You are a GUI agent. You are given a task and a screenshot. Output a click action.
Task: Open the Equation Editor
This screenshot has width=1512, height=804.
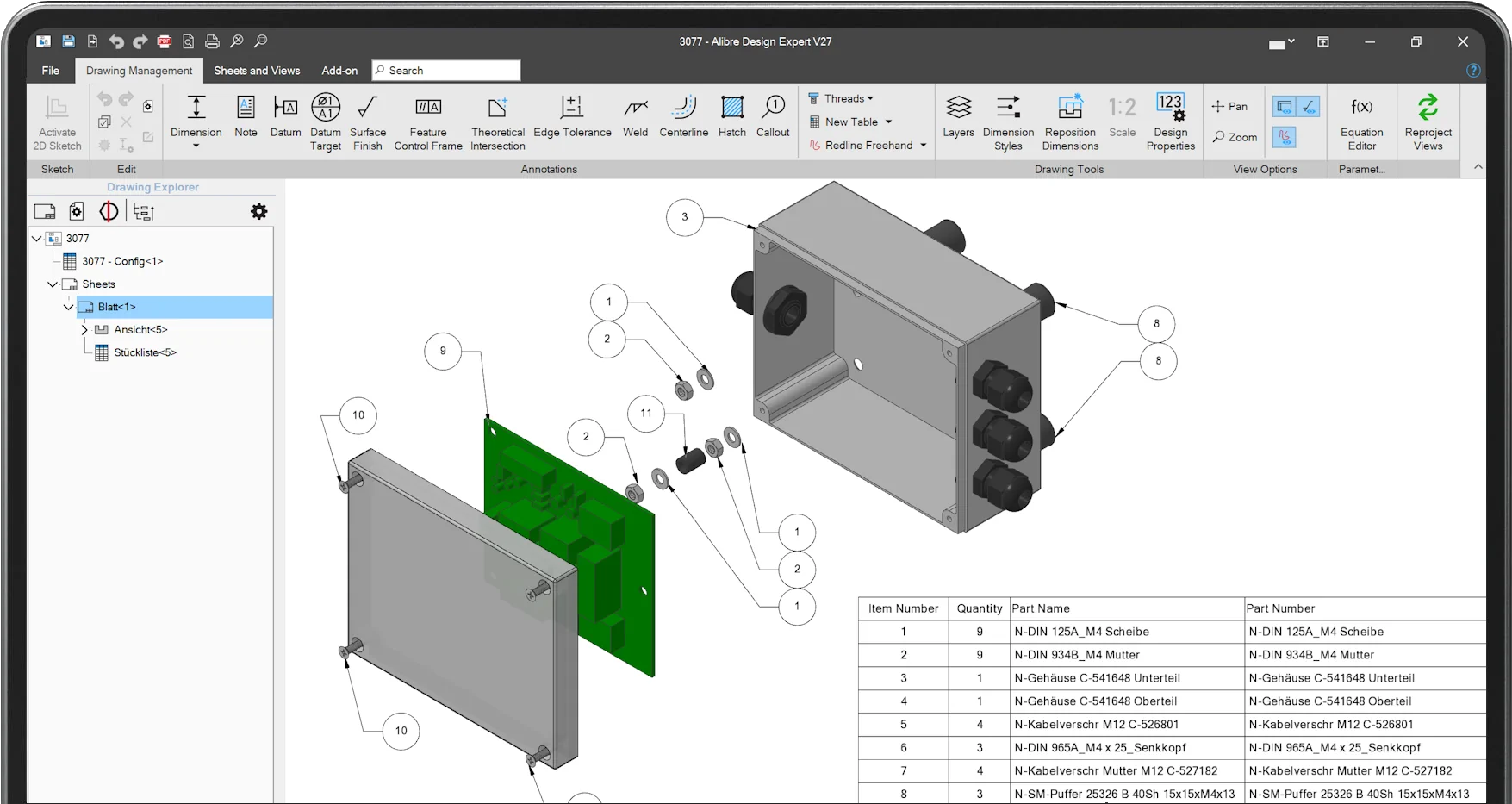click(1362, 122)
